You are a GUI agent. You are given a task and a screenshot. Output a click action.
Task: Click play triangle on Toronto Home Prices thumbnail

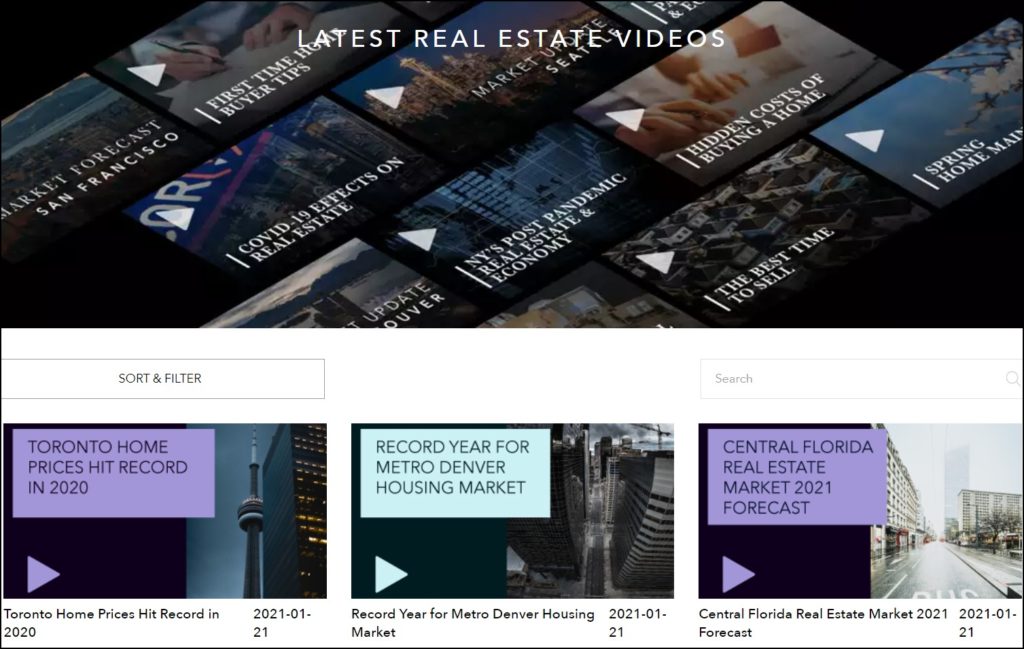[42, 574]
